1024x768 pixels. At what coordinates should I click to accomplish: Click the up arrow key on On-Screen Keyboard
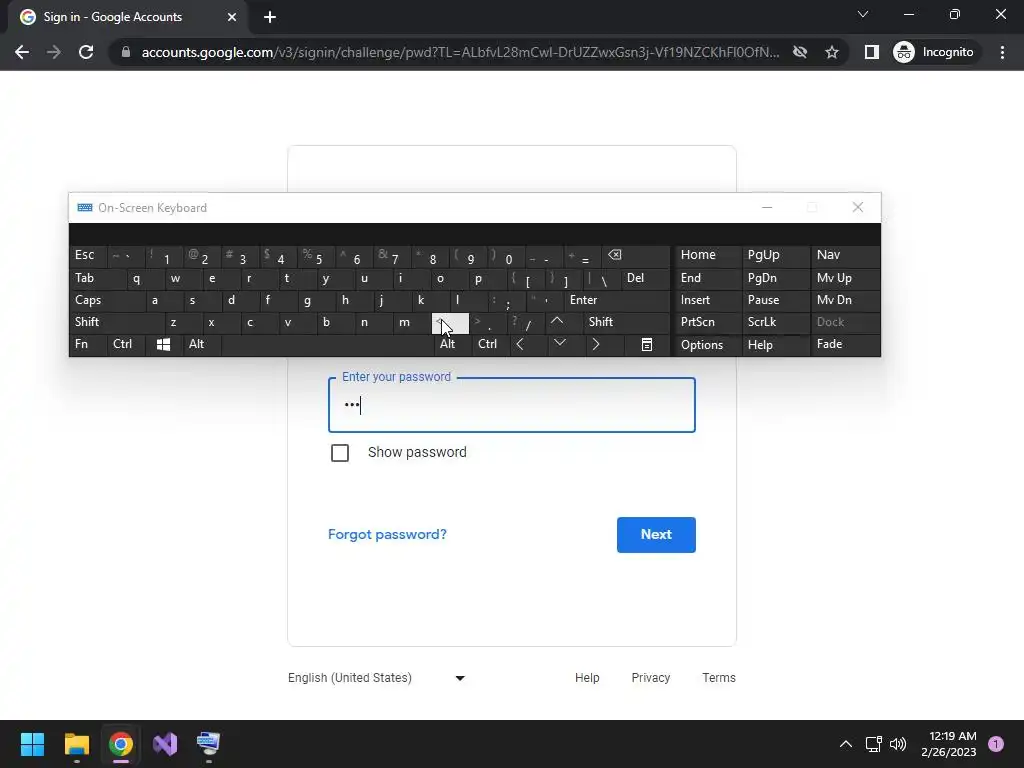(556, 322)
